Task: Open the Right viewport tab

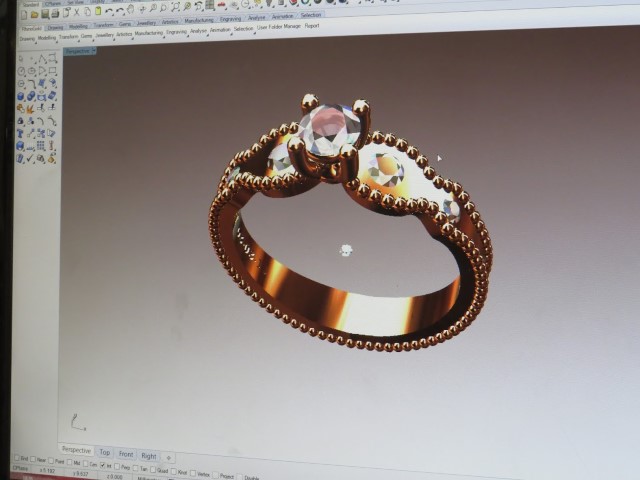Action: coord(148,455)
